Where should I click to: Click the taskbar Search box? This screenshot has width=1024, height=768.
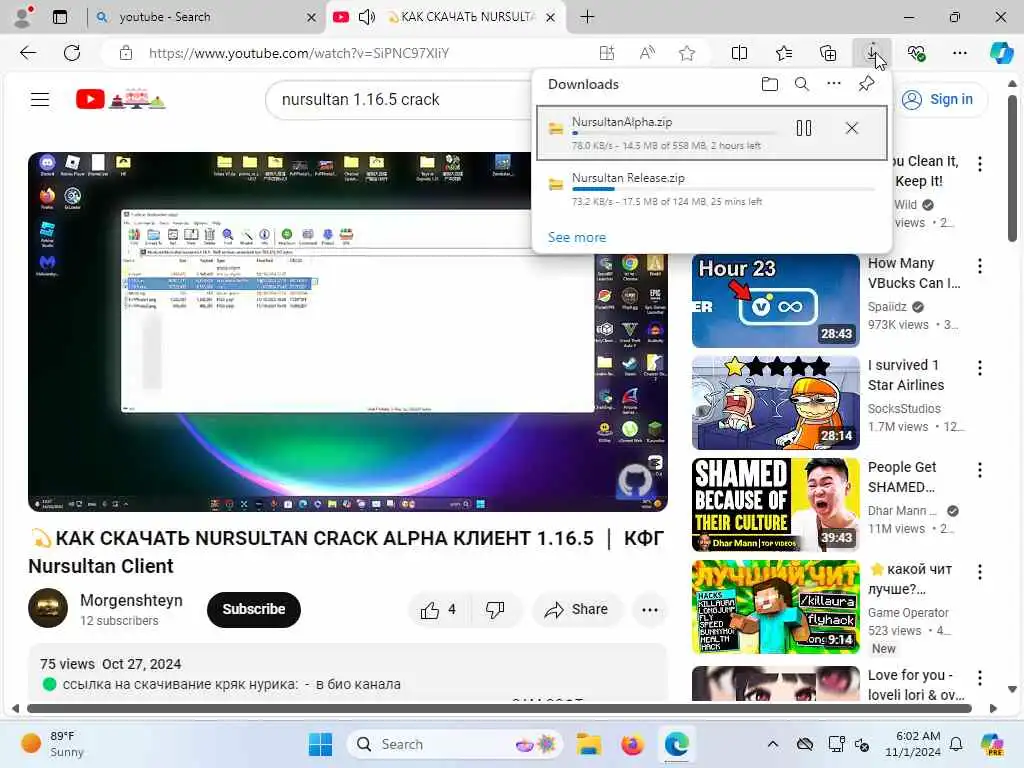(455, 744)
